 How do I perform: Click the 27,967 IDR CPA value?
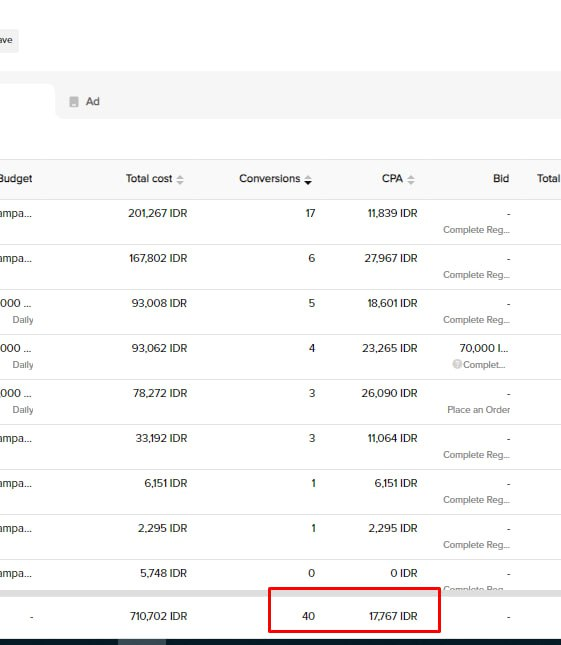[391, 258]
